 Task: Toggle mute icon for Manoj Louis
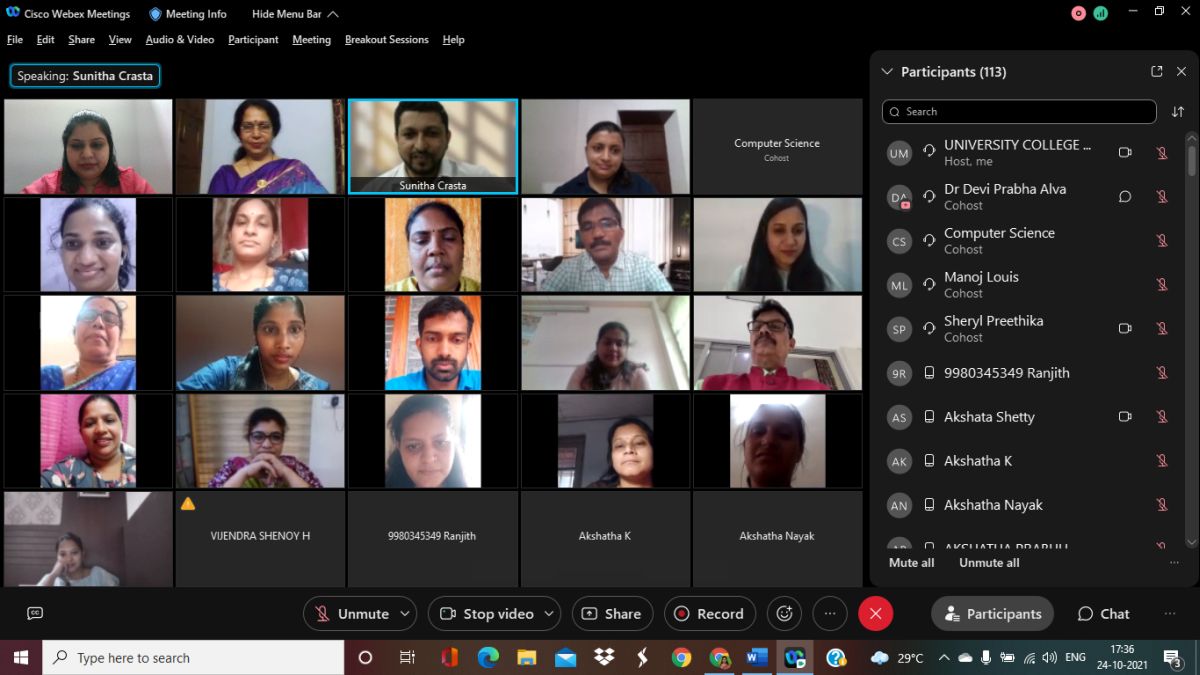pos(1162,285)
